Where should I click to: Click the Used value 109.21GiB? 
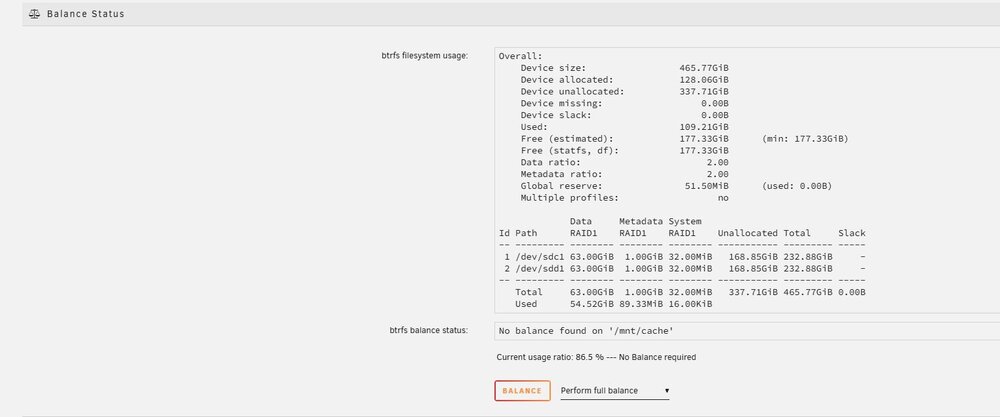point(705,127)
